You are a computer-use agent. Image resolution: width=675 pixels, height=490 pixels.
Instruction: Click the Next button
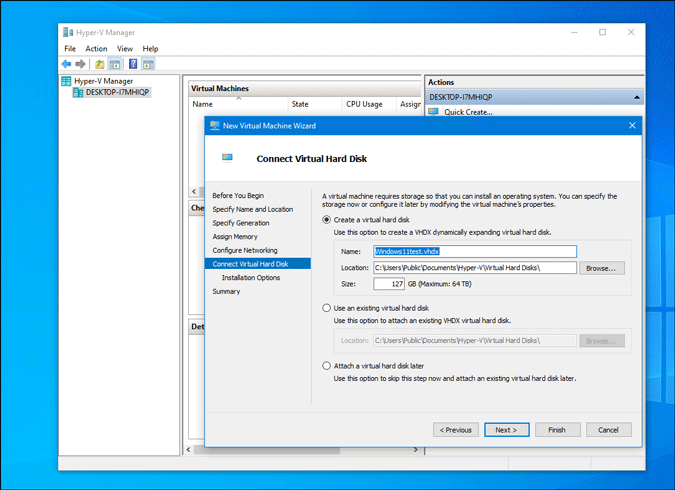[x=507, y=430]
